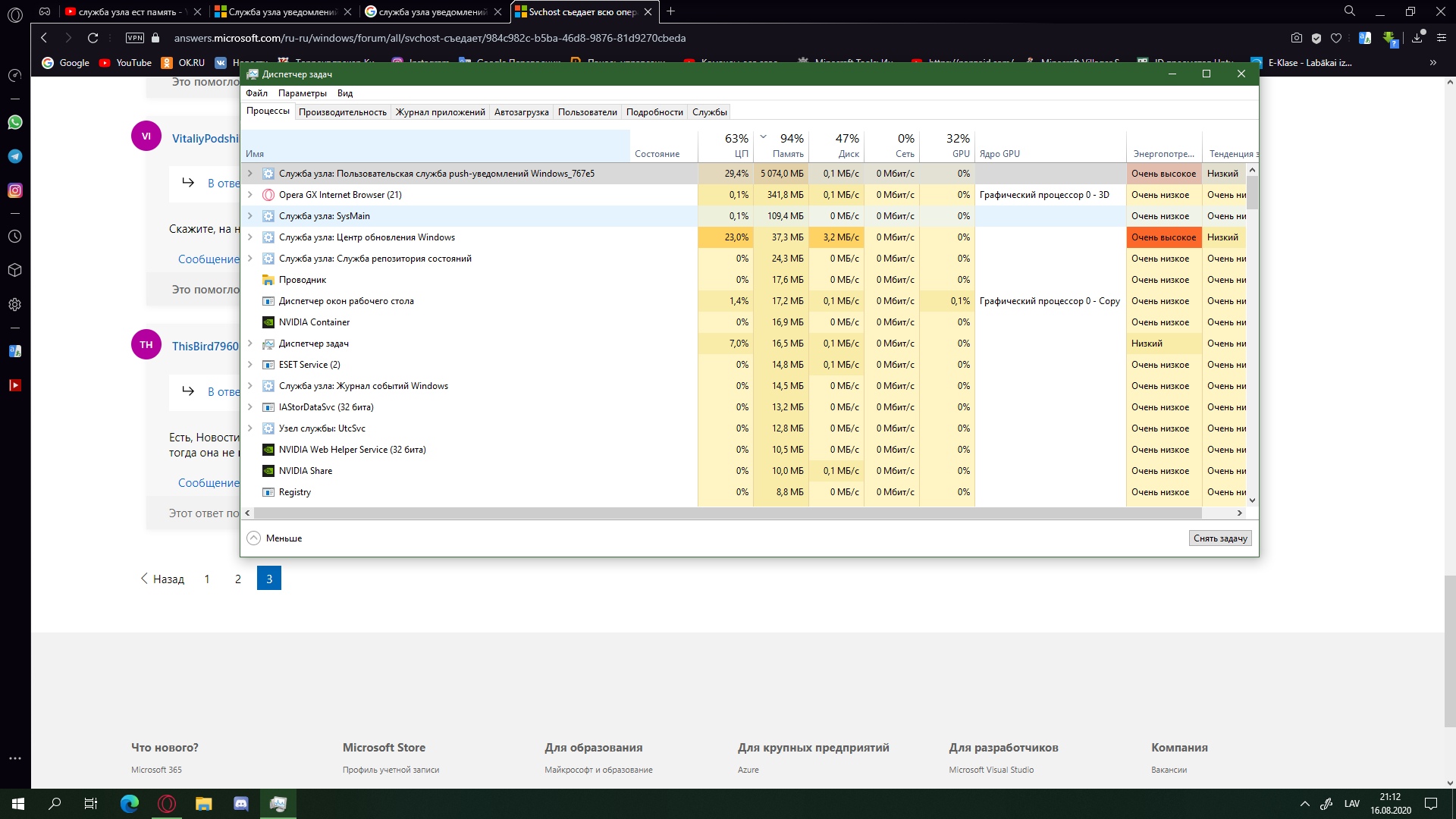Click sidebar three-dots setup menu

[x=14, y=758]
